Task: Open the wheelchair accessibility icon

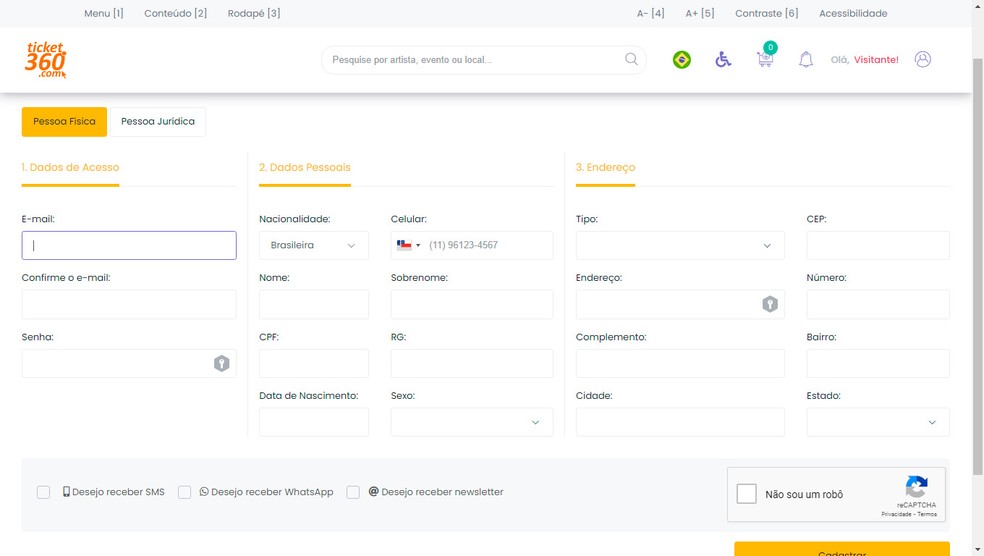Action: 723,60
